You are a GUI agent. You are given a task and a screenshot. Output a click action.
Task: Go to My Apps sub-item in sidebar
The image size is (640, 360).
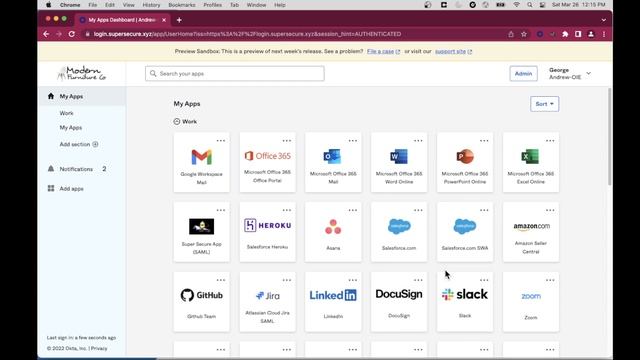pos(71,127)
